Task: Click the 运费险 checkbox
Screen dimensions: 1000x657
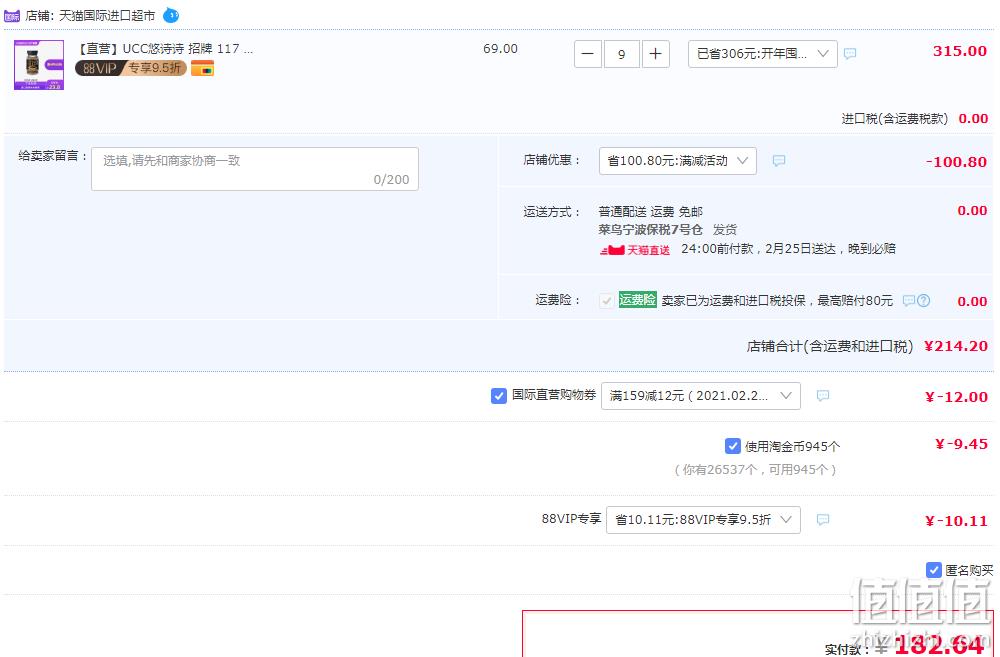Action: (607, 300)
